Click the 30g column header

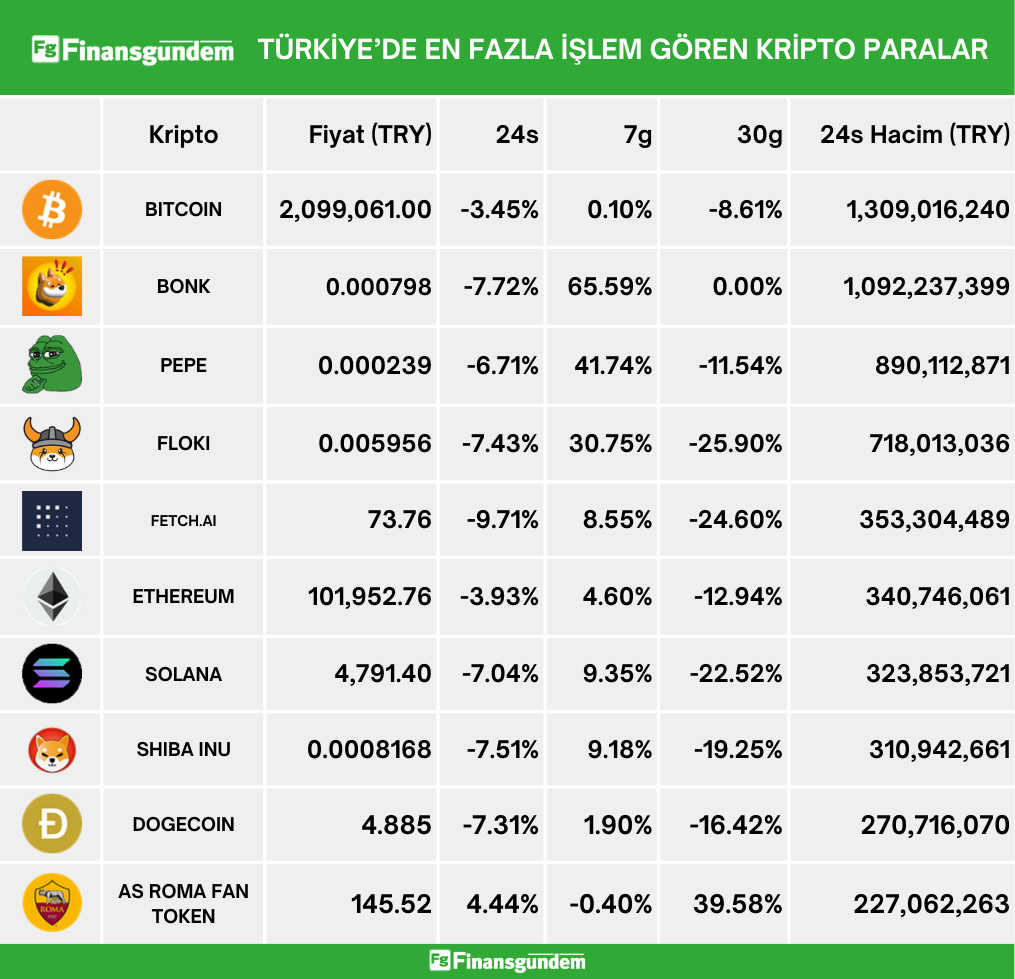click(759, 135)
